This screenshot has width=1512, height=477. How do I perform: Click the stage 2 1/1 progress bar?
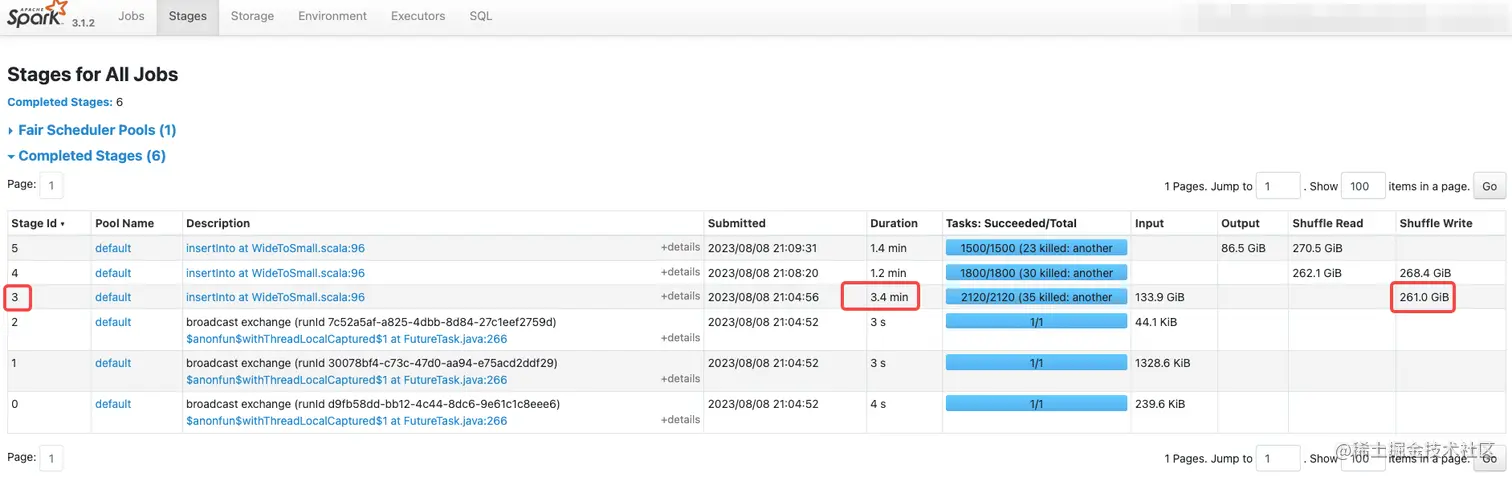pos(1036,322)
